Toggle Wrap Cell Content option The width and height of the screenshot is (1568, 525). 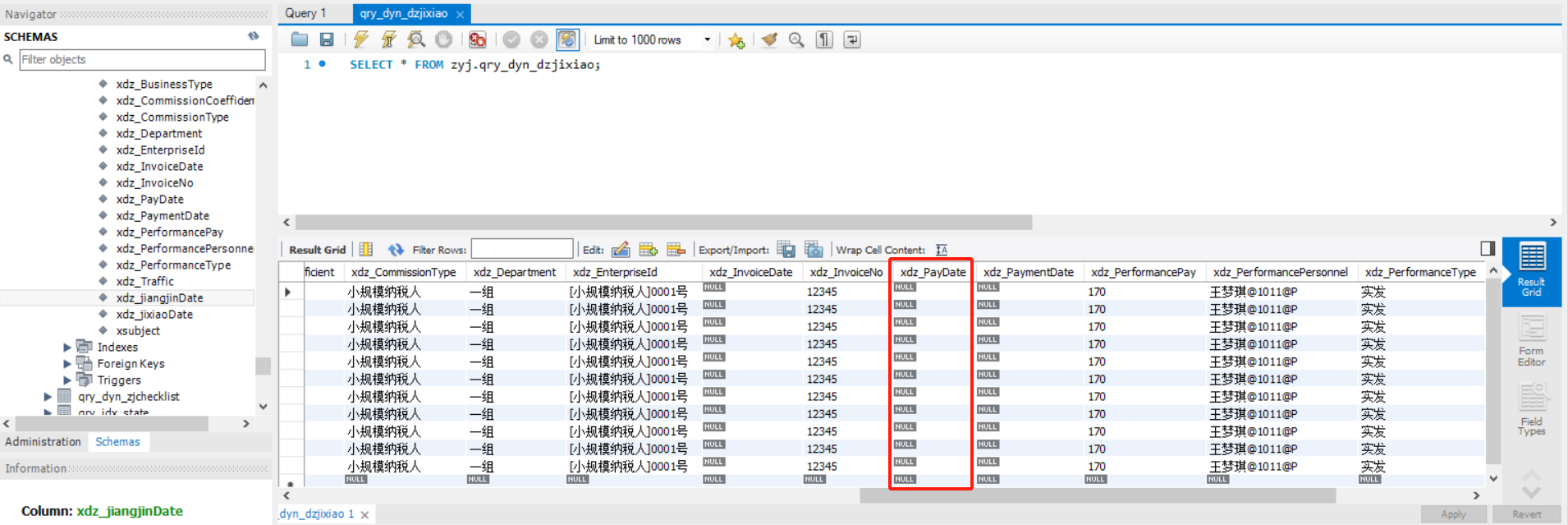[942, 250]
